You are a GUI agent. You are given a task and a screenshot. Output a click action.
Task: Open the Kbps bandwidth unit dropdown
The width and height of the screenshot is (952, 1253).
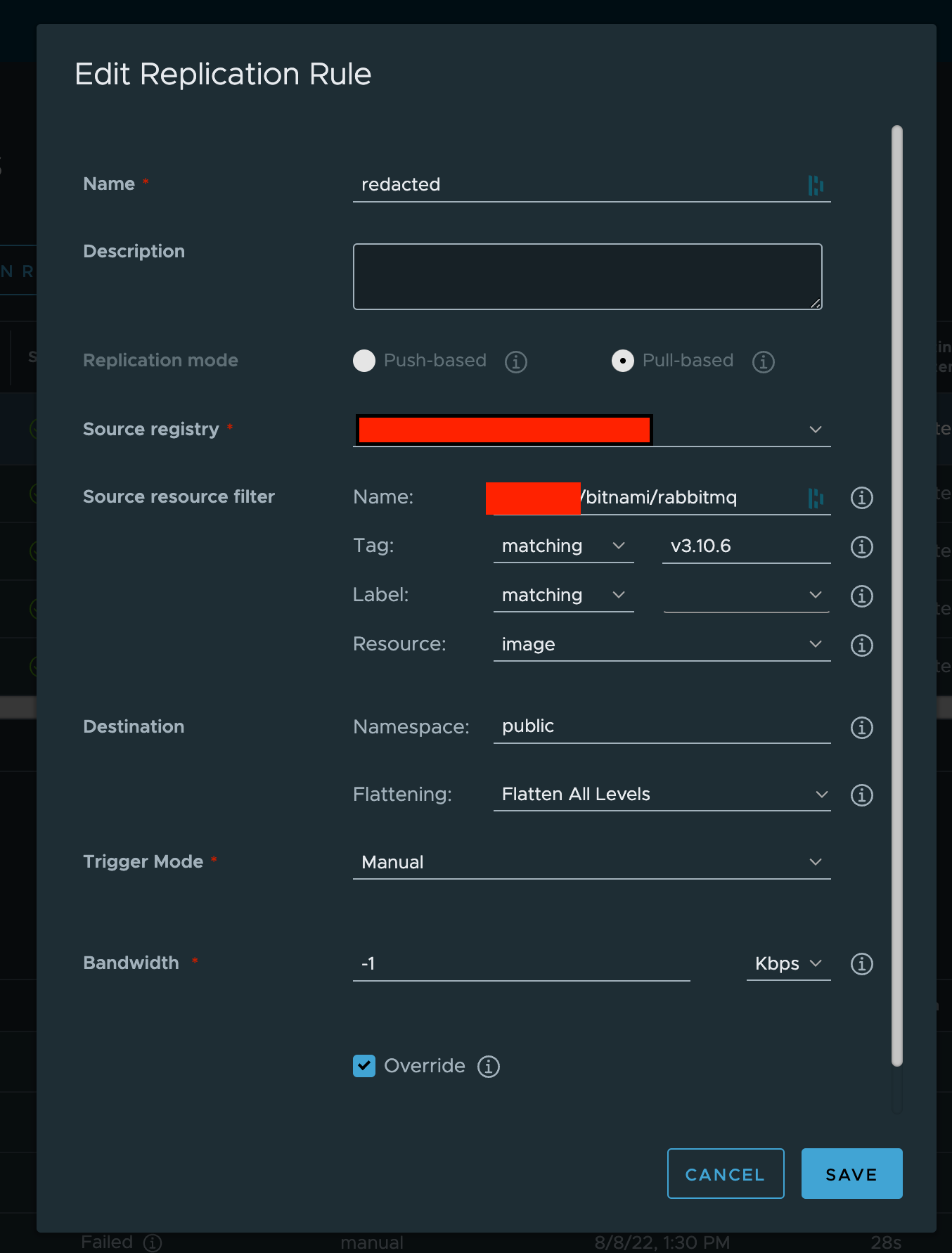pyautogui.click(x=789, y=964)
